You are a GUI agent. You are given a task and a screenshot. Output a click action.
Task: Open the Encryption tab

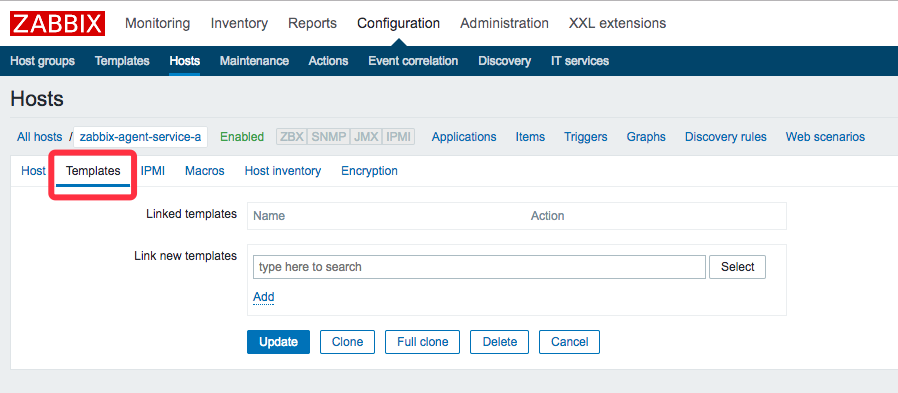pos(369,171)
